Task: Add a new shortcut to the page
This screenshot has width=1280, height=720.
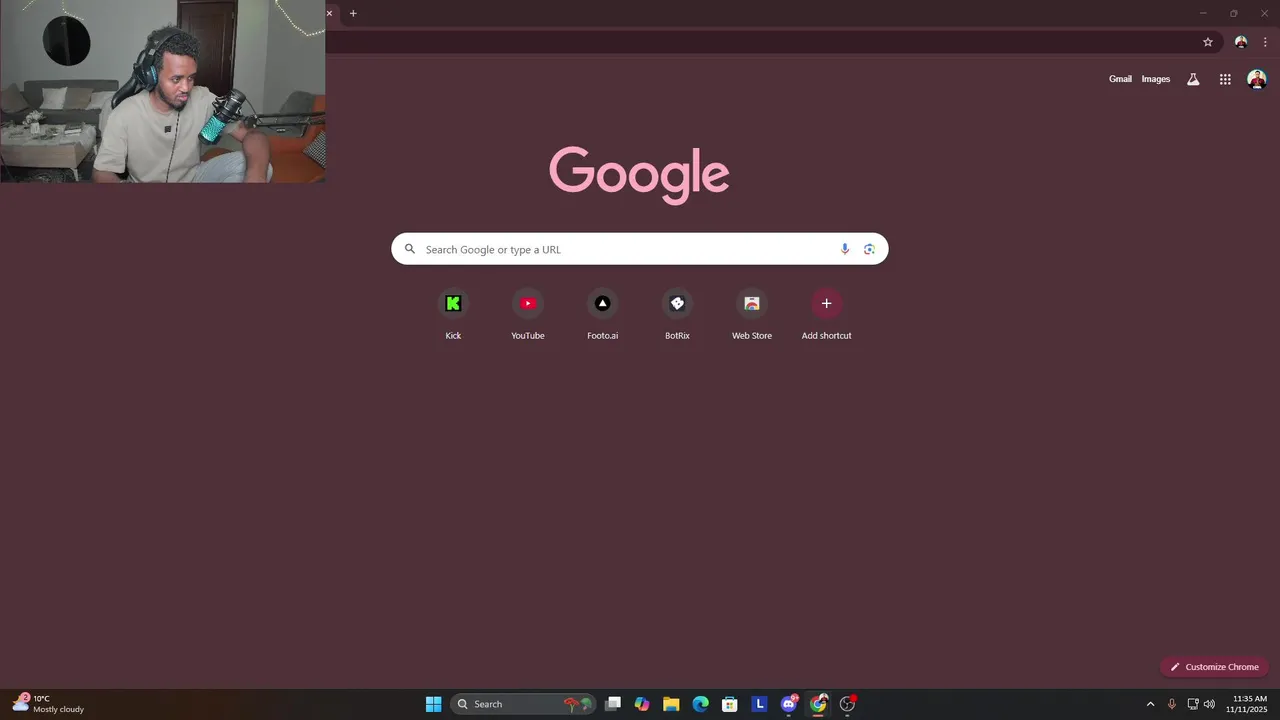Action: [x=826, y=315]
